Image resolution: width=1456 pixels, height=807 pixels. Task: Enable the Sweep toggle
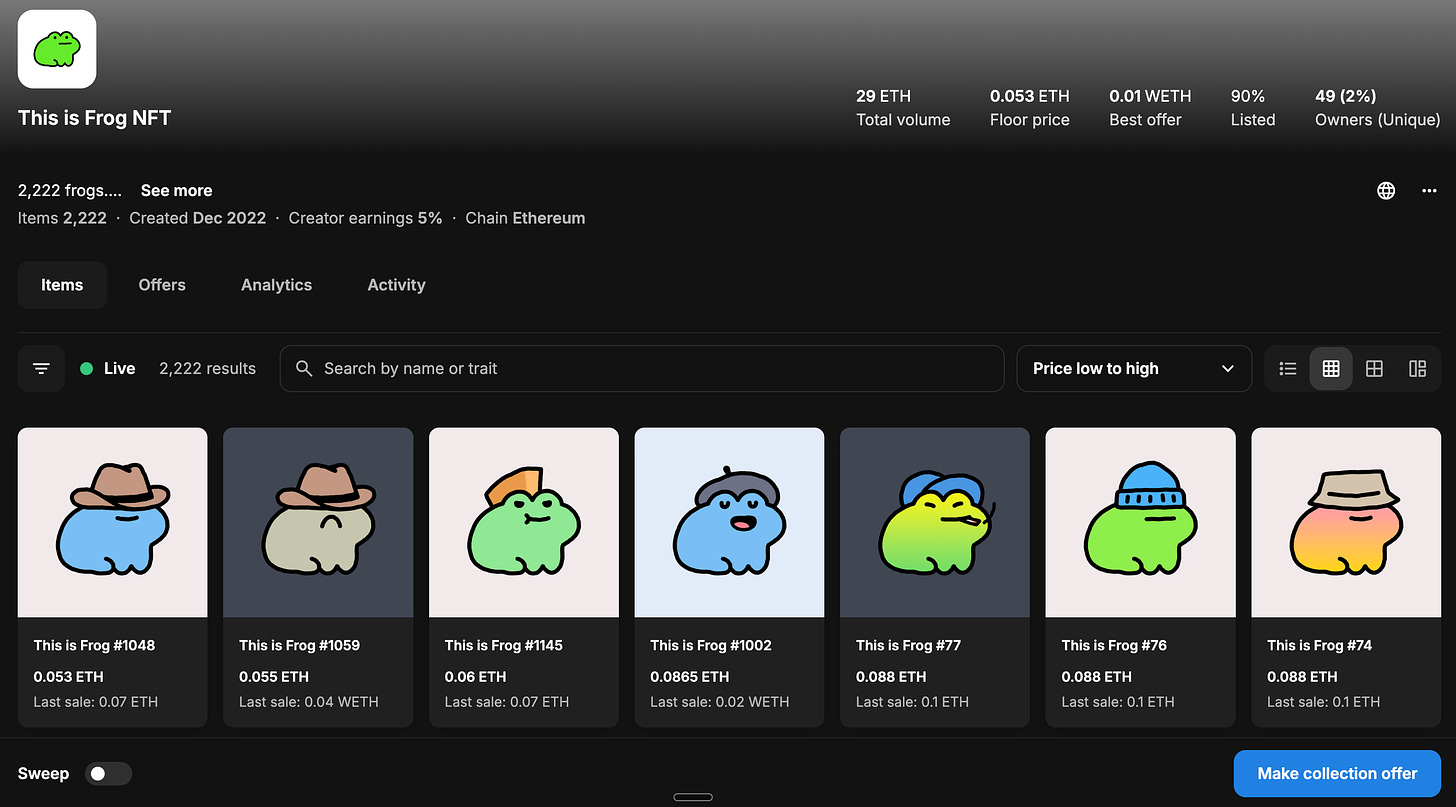(108, 773)
